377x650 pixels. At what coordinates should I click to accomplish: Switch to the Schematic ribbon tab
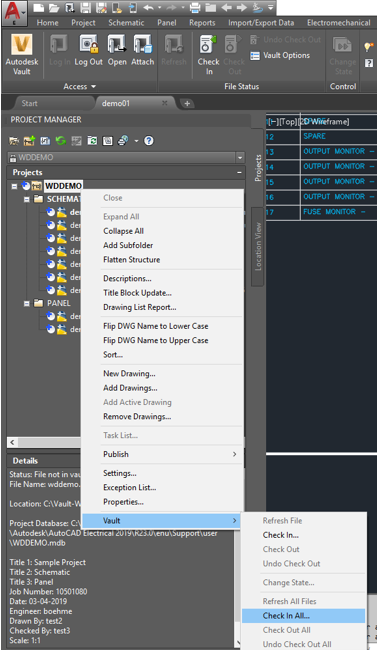tap(126, 23)
